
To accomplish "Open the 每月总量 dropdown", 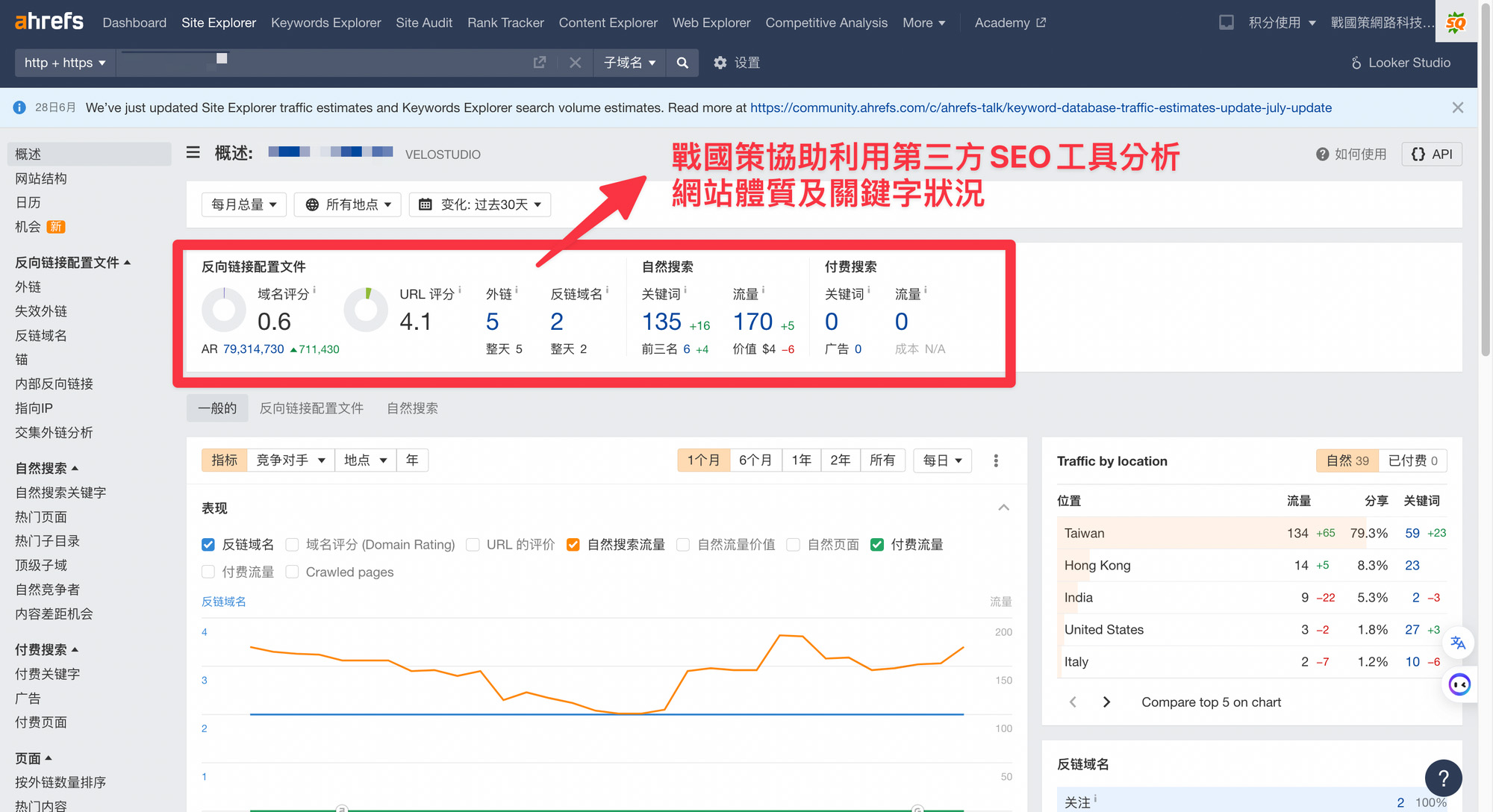I will click(244, 204).
